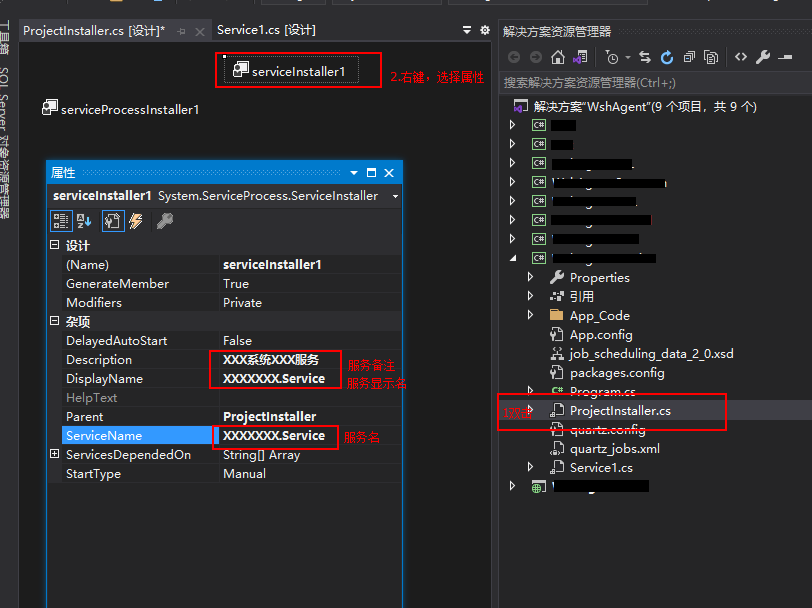The image size is (812, 608).
Task: Switch to the Service1.cs [设计] tab
Action: tap(266, 30)
